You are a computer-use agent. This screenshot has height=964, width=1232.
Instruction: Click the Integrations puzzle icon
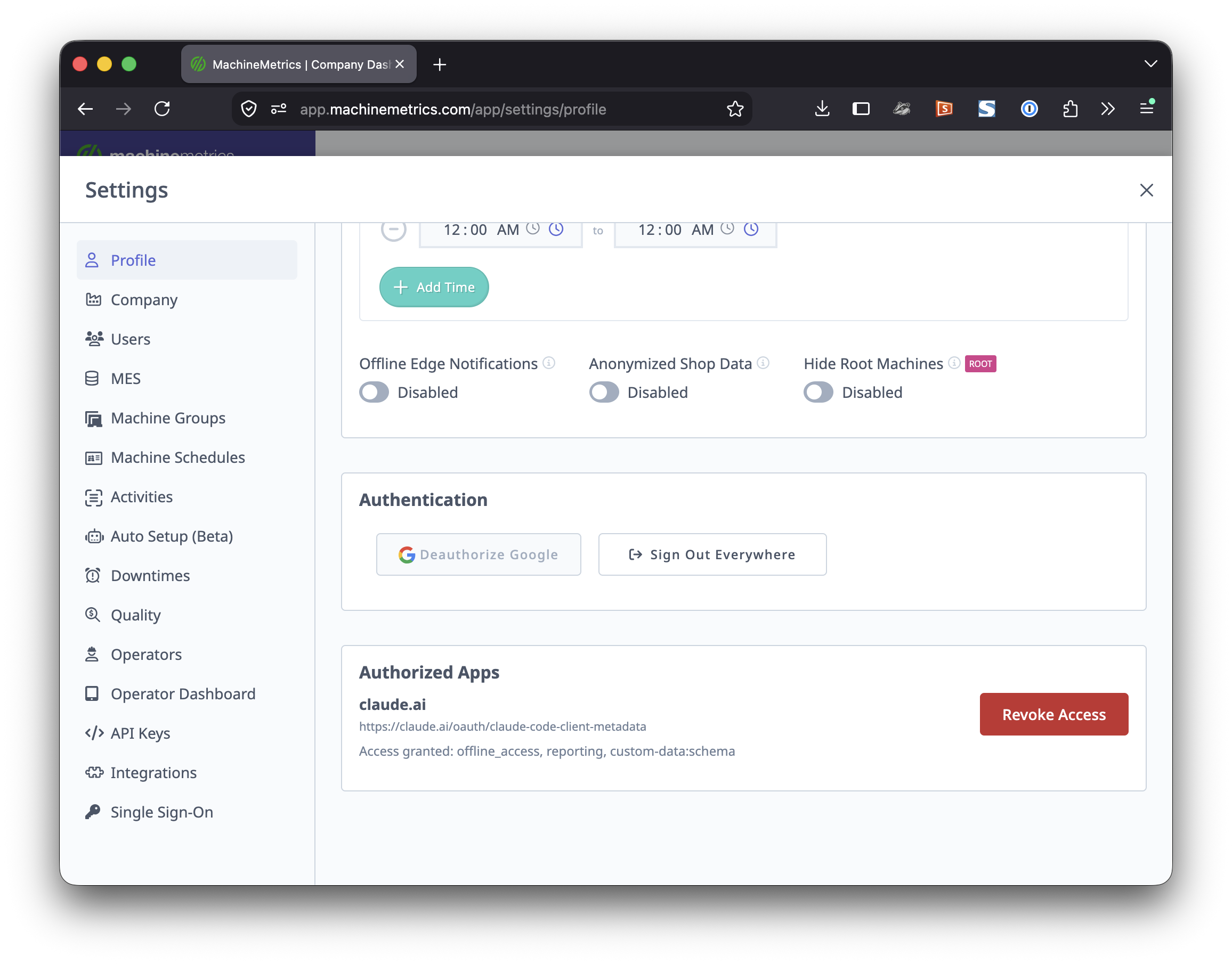point(94,773)
